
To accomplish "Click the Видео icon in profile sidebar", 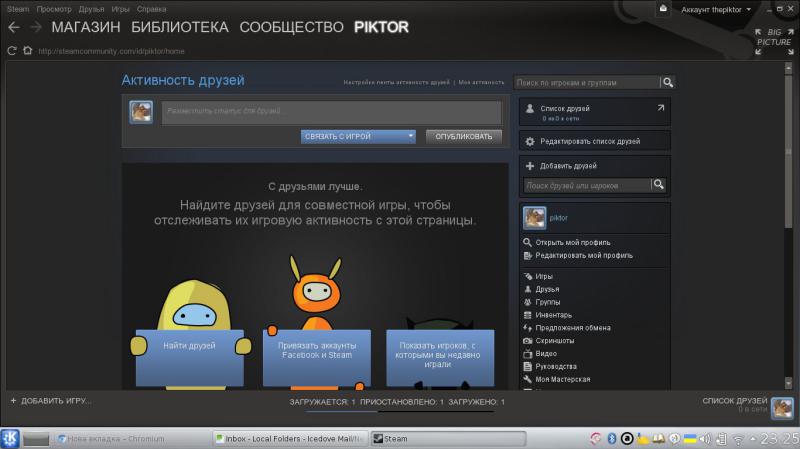I will tap(528, 353).
